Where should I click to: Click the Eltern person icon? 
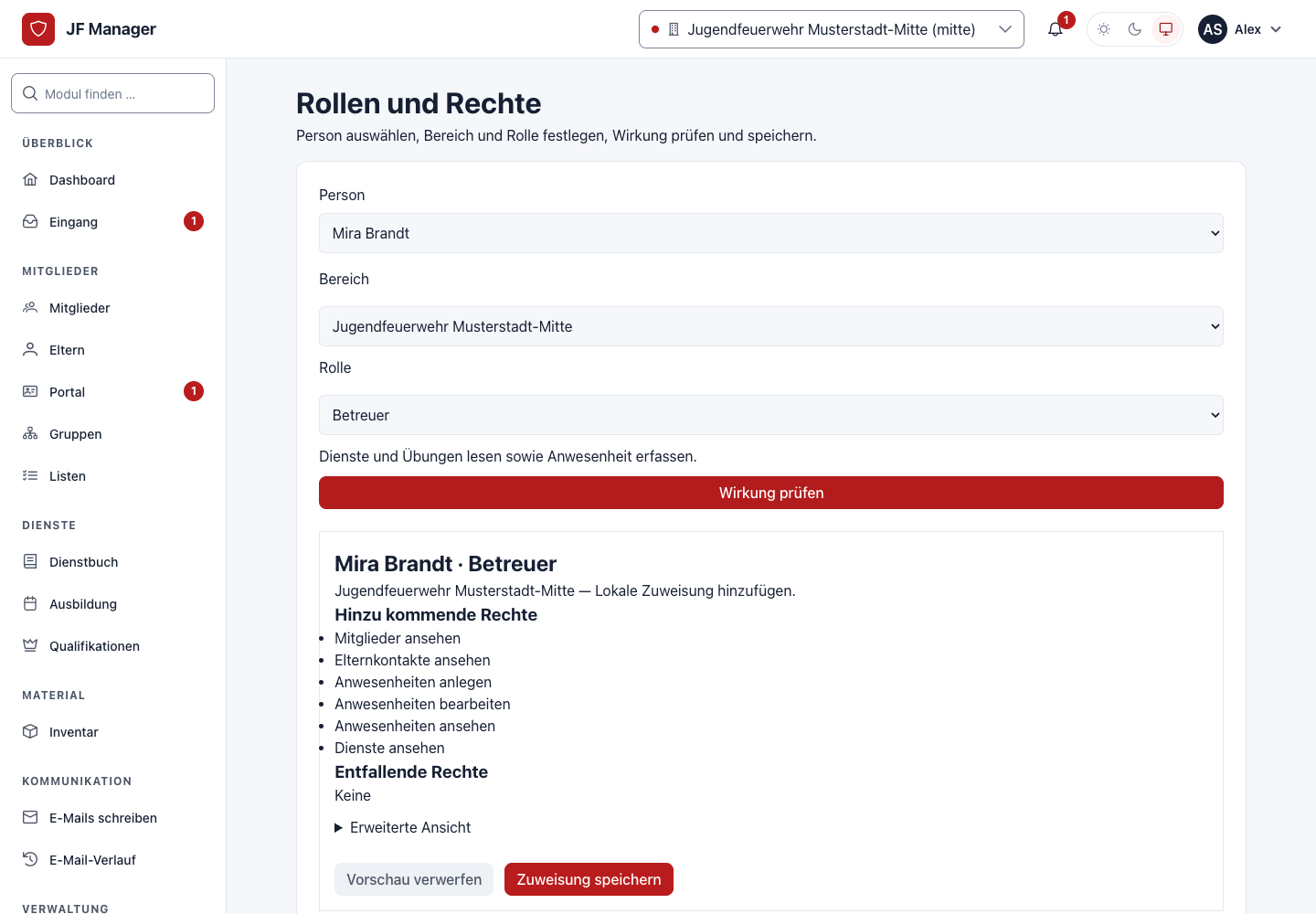(30, 349)
